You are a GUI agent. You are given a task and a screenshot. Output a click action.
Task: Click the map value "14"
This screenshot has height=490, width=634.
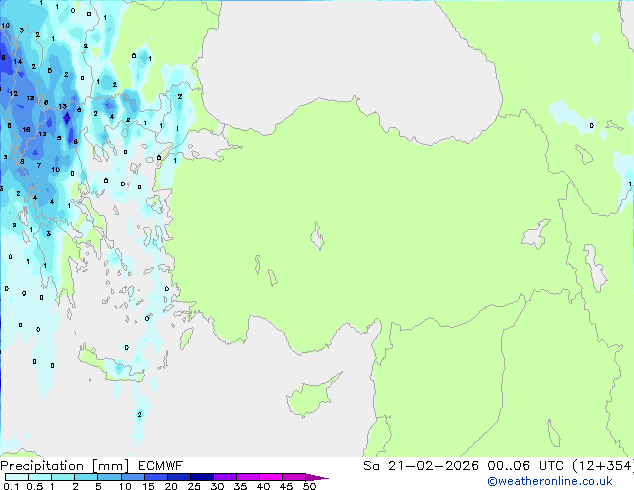(17, 62)
